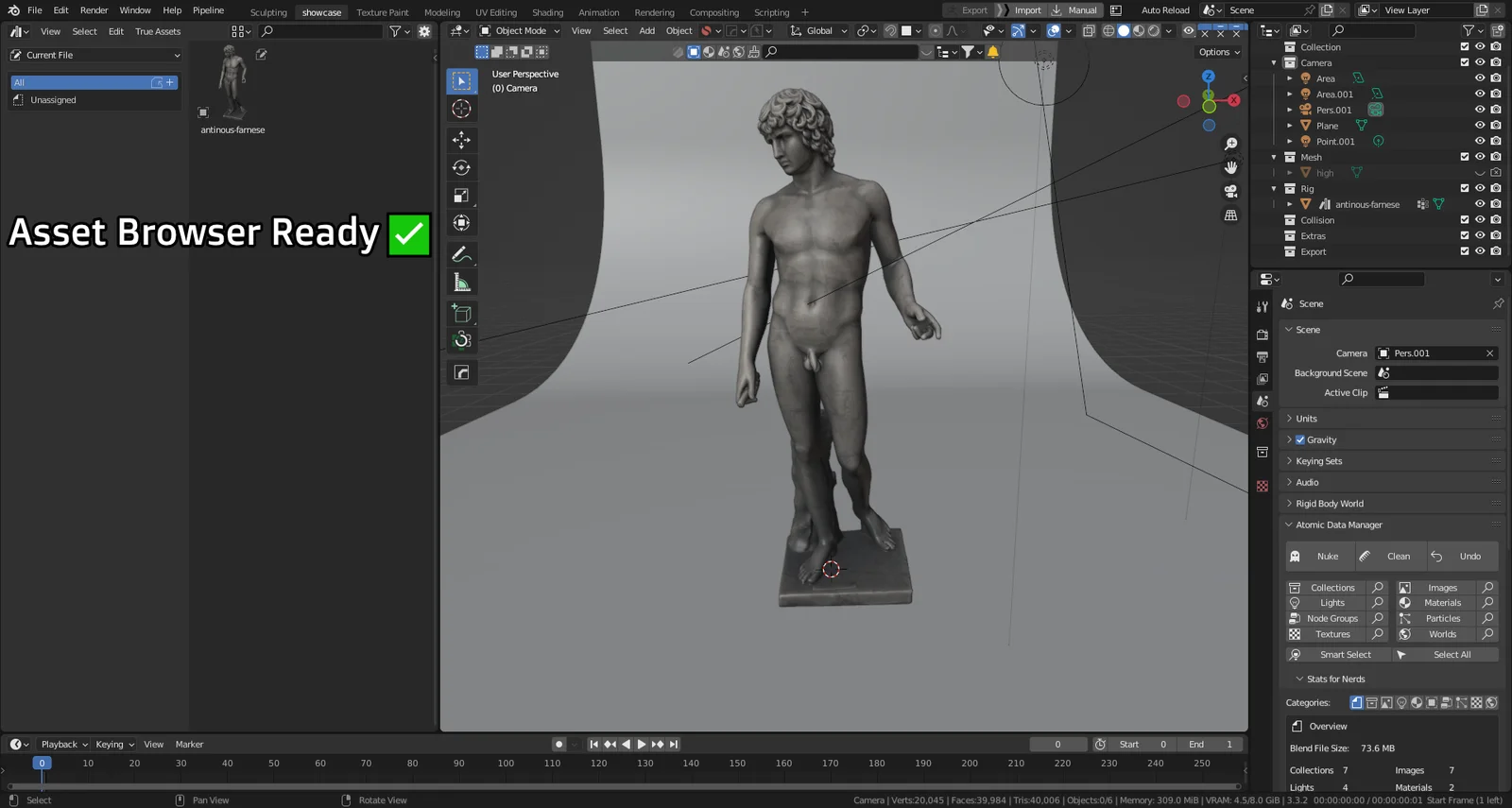Click Select All button

(1445, 655)
